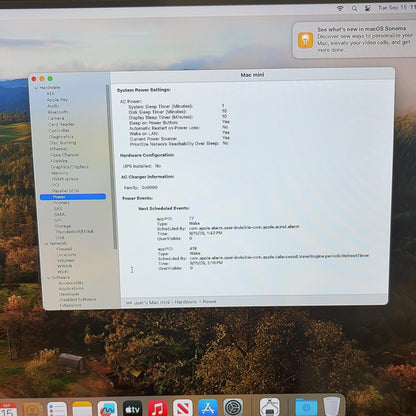
Task: Click the Wi-Fi menu bar icon
Action: pos(340,8)
